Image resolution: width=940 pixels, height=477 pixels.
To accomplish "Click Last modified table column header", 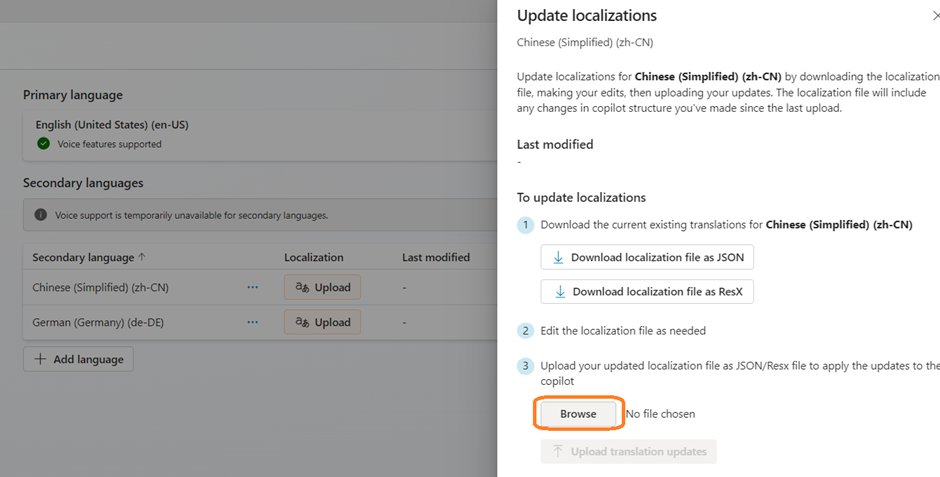I will (x=435, y=257).
